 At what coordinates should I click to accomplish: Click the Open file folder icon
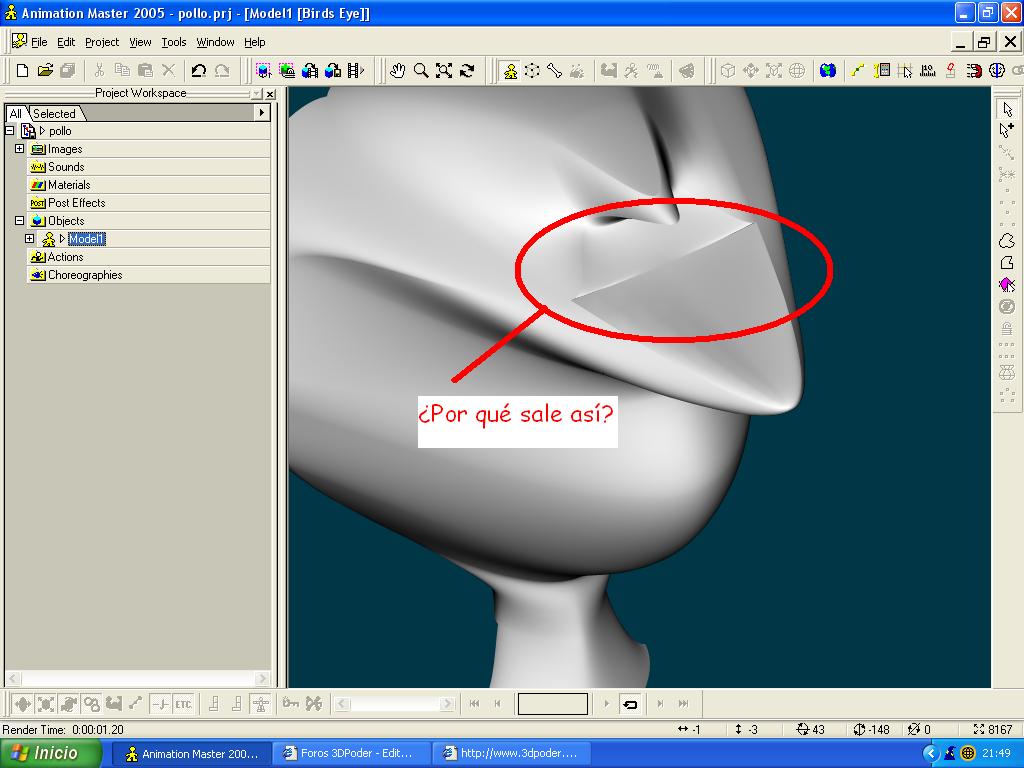pyautogui.click(x=45, y=71)
